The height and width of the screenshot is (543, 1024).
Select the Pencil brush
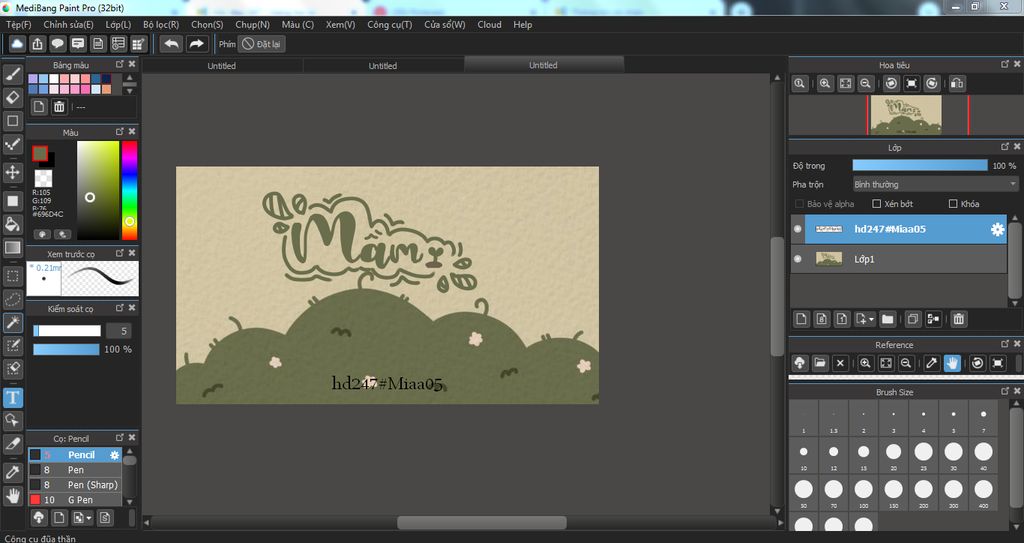click(74, 455)
